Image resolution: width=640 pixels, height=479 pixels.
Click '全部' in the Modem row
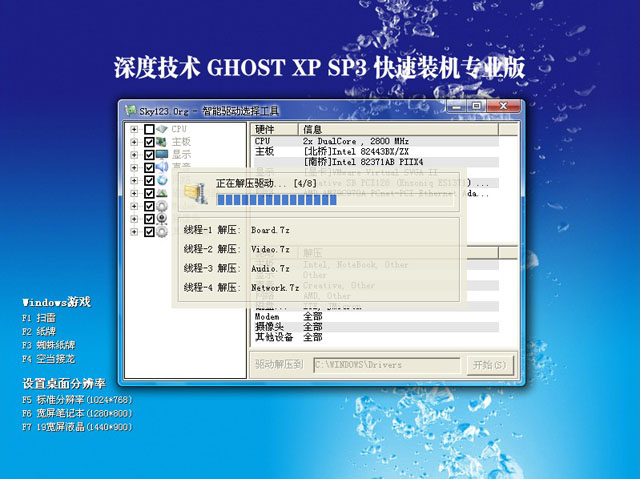point(313,317)
